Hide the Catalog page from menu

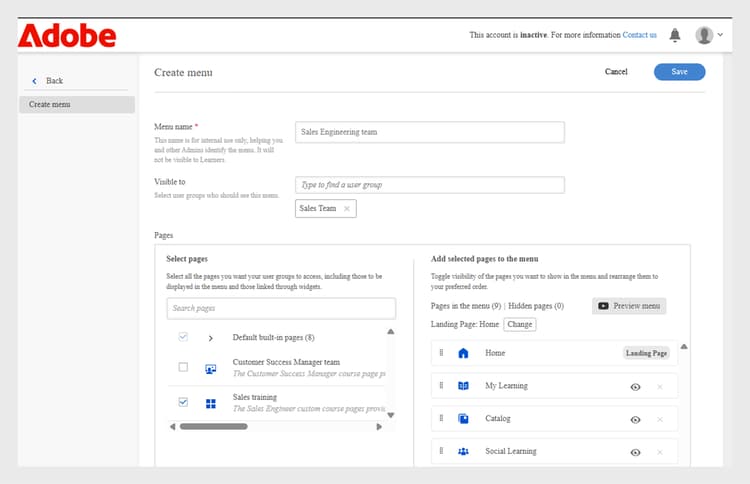click(x=635, y=420)
